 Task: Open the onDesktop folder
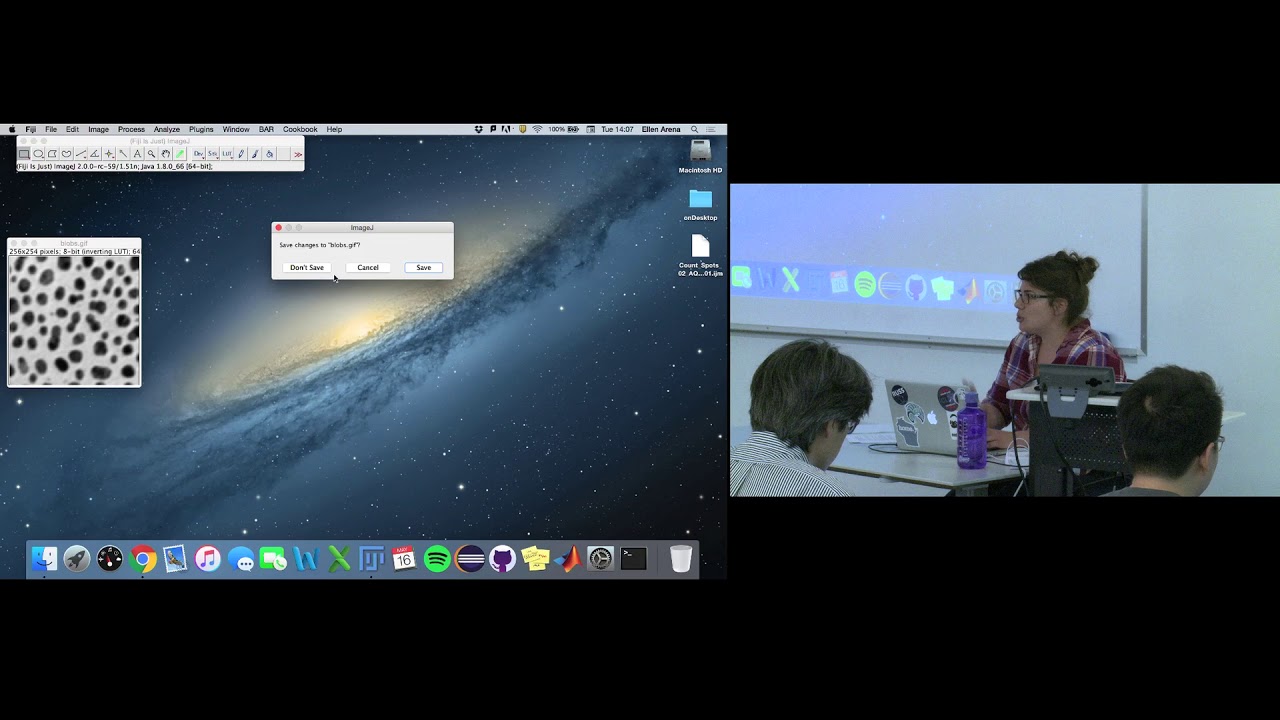[701, 204]
